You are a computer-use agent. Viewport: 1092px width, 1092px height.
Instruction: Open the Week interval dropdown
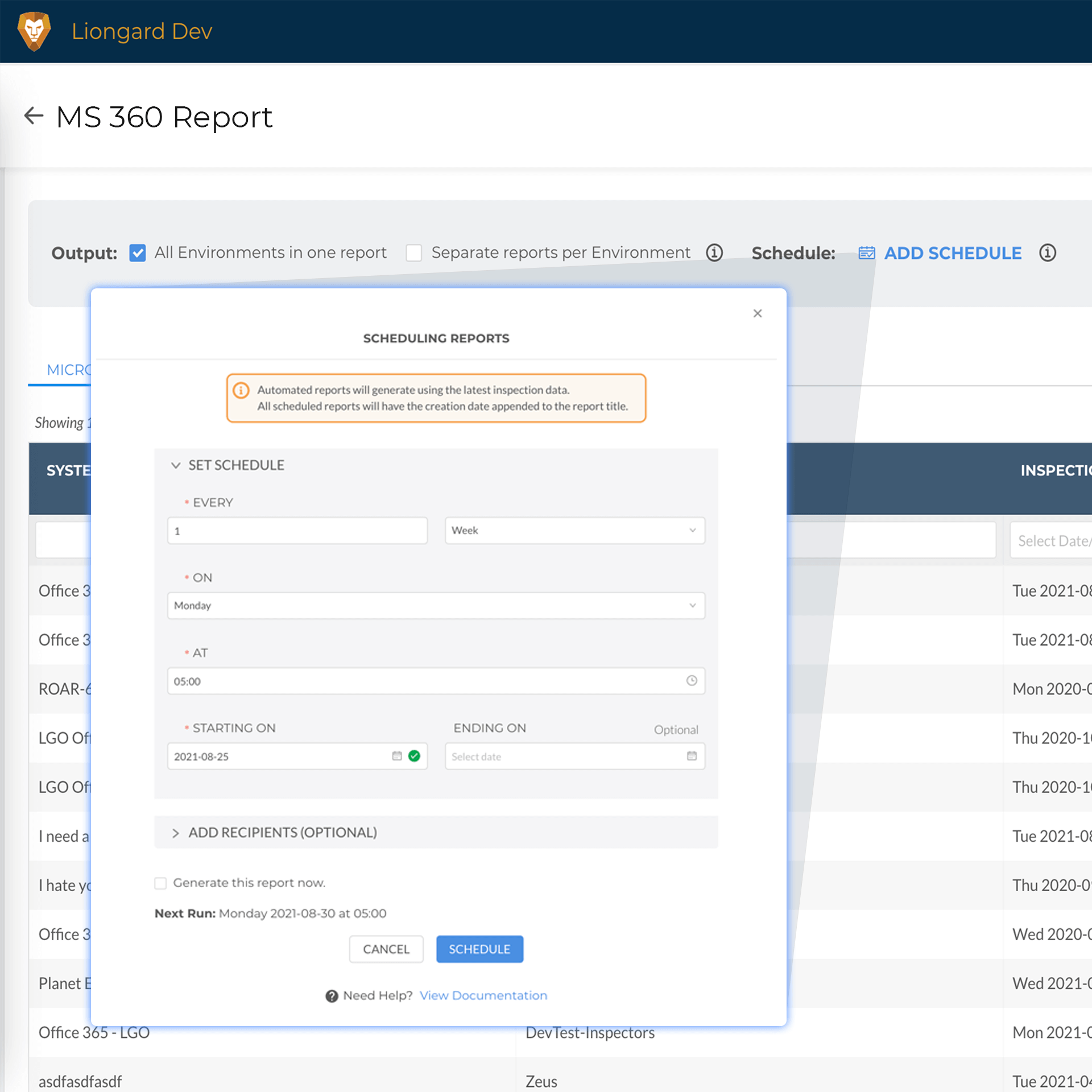[574, 530]
